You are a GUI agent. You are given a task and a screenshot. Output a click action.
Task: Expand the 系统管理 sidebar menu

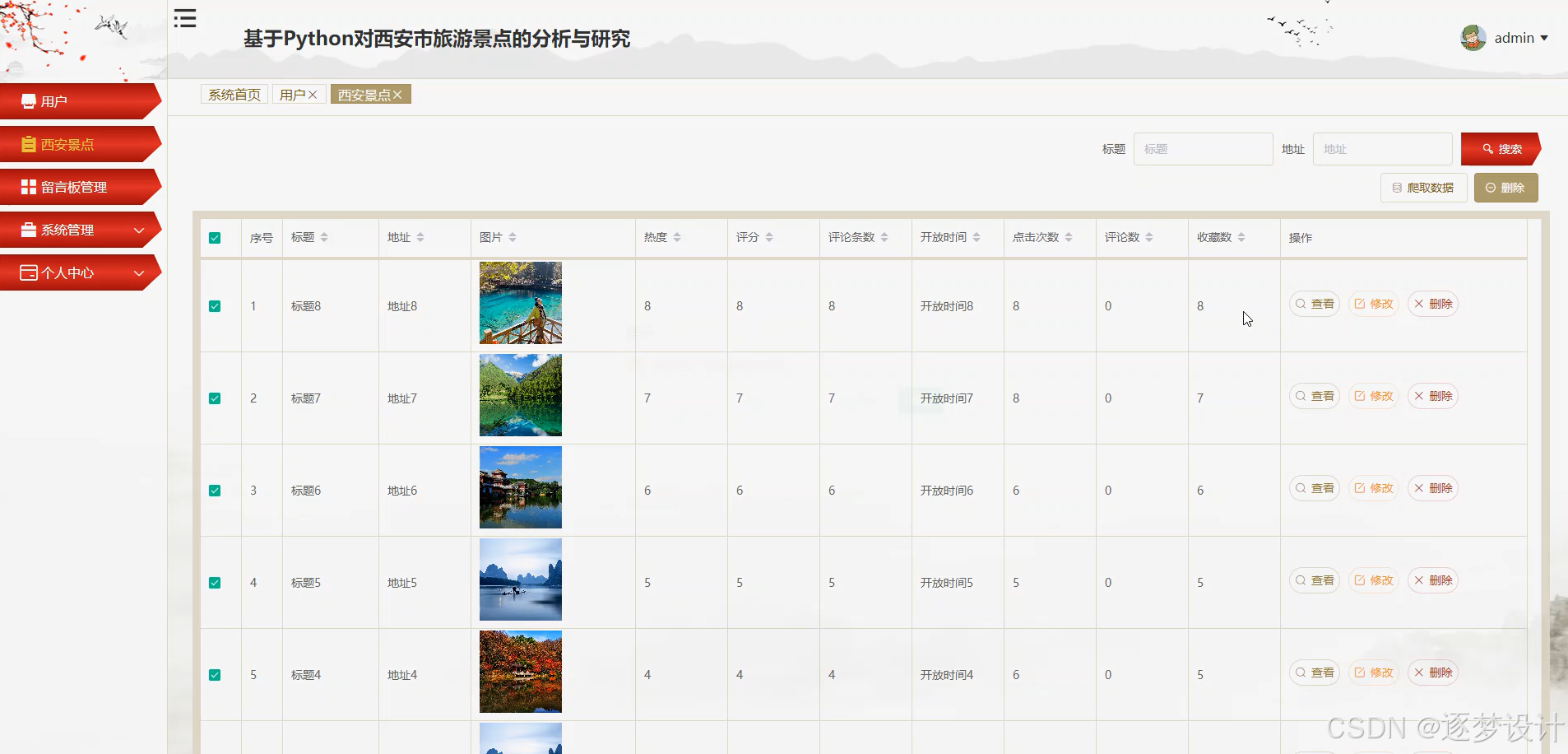click(81, 230)
